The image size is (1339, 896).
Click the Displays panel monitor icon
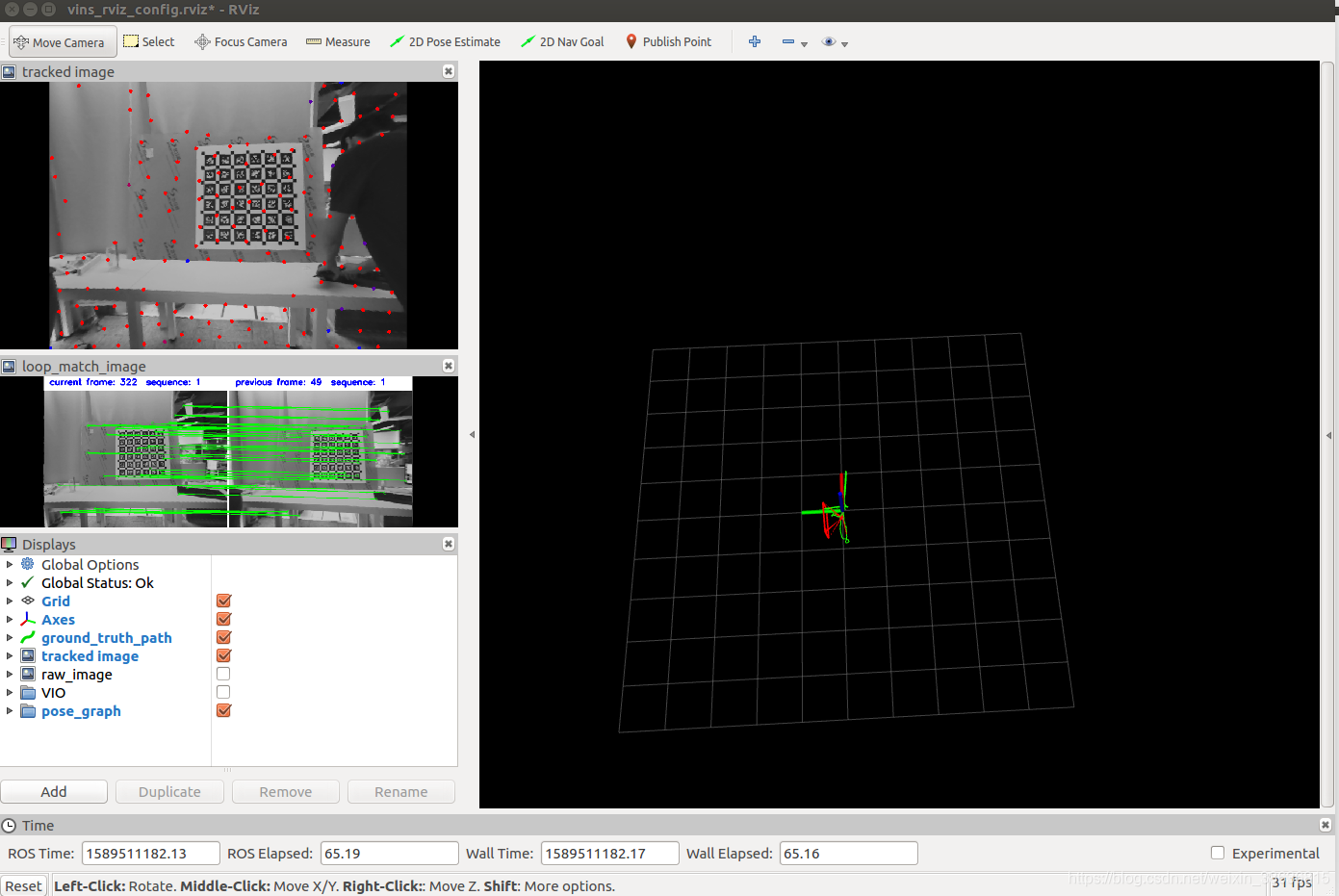point(9,544)
